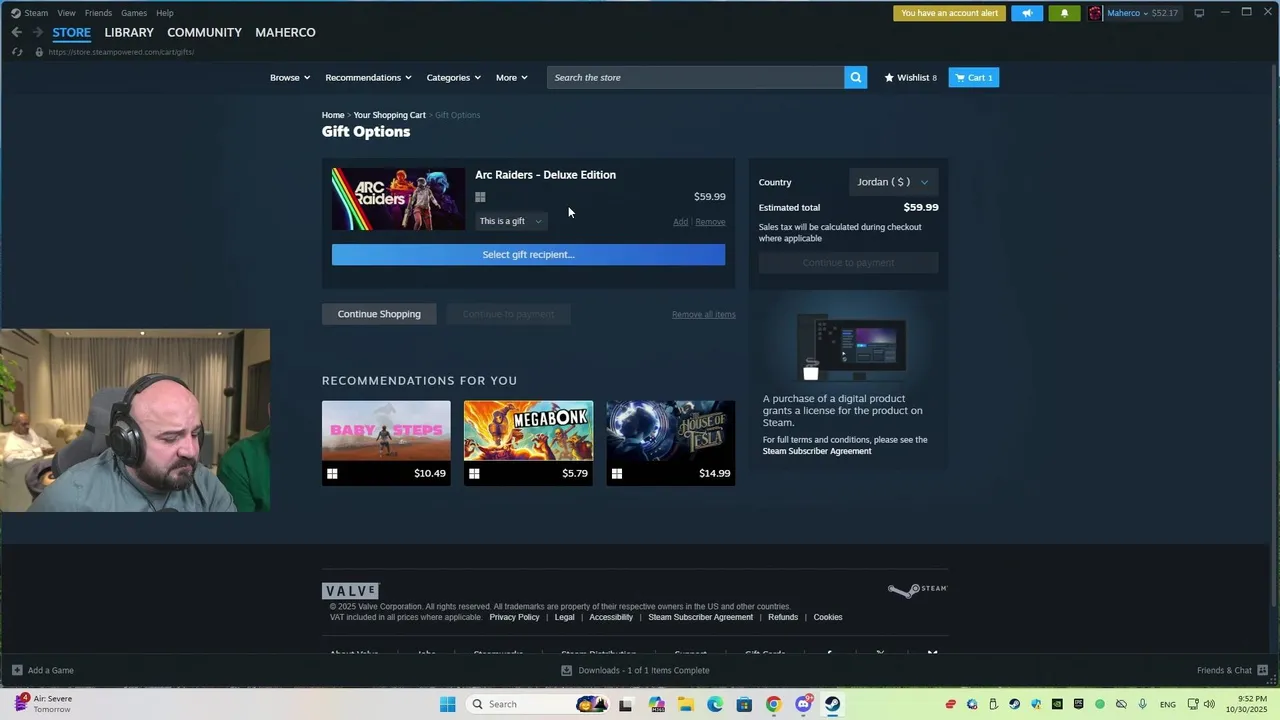This screenshot has height=720, width=1280.
Task: Open the green notifications bell
Action: [x=1064, y=13]
